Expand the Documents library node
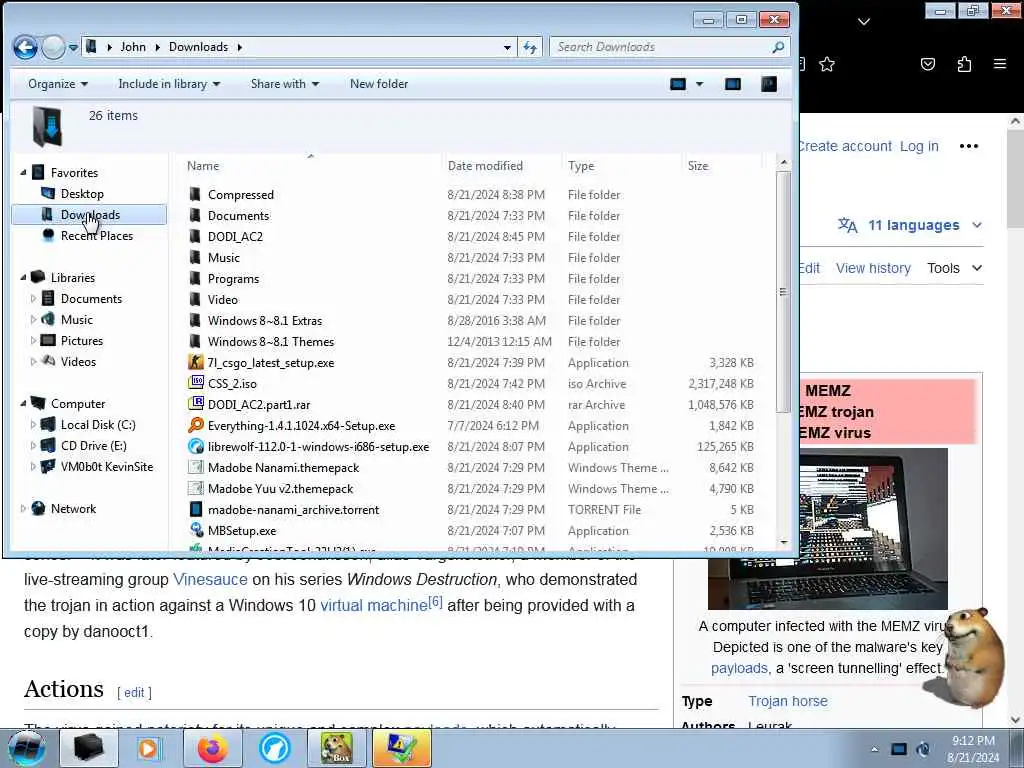Image resolution: width=1024 pixels, height=768 pixels. 33,298
